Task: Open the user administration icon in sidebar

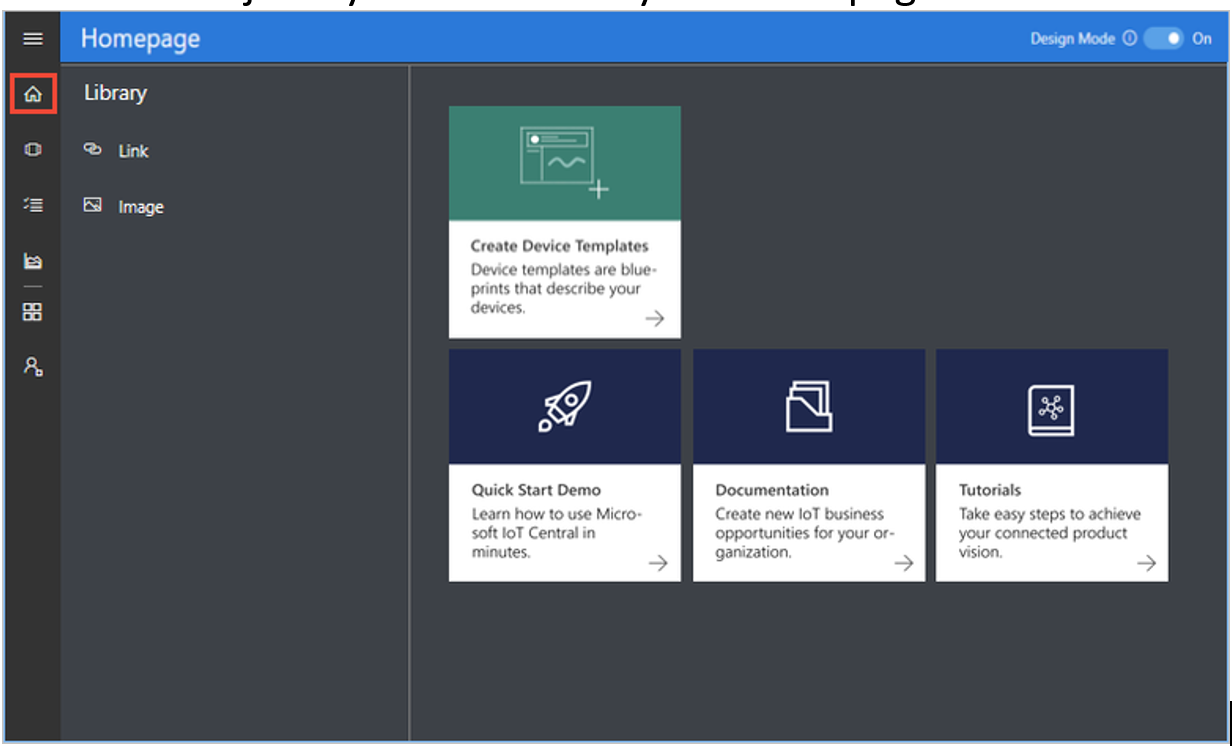Action: [x=33, y=366]
